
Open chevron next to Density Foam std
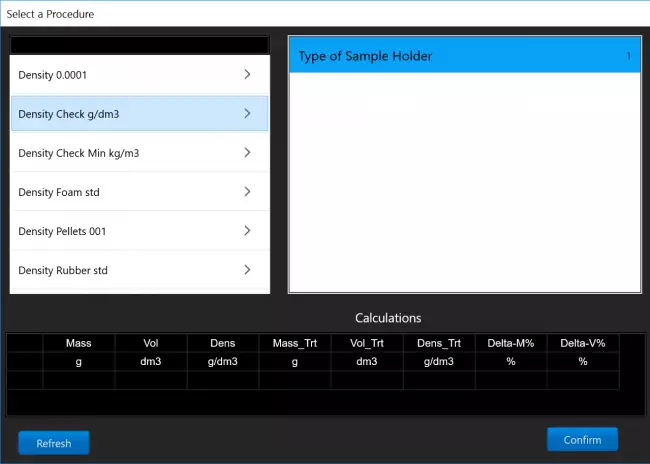coord(247,192)
